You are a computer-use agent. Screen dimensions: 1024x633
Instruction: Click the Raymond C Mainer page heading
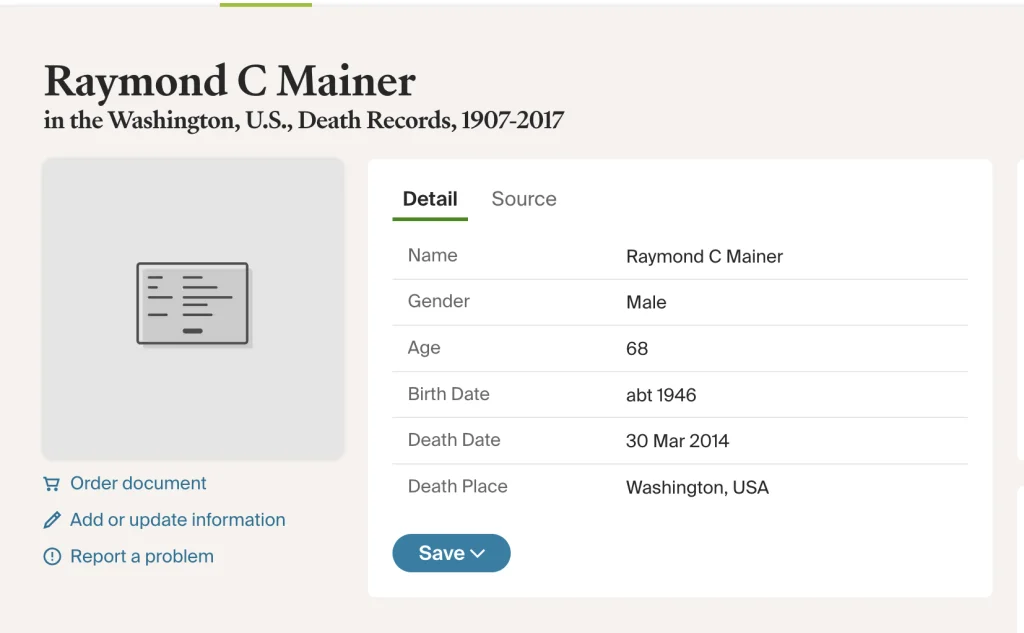click(229, 81)
